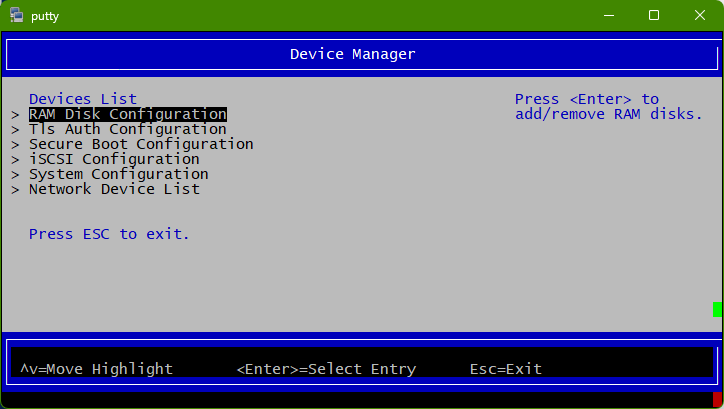Open Network Device List
The height and width of the screenshot is (409, 724).
click(114, 189)
